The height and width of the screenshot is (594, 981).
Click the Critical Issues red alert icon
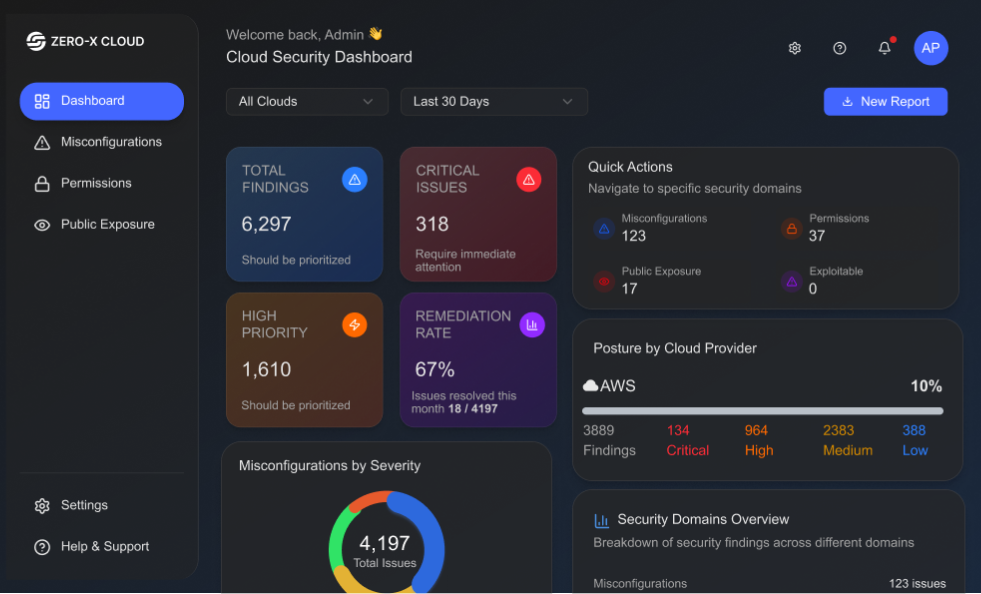click(529, 180)
